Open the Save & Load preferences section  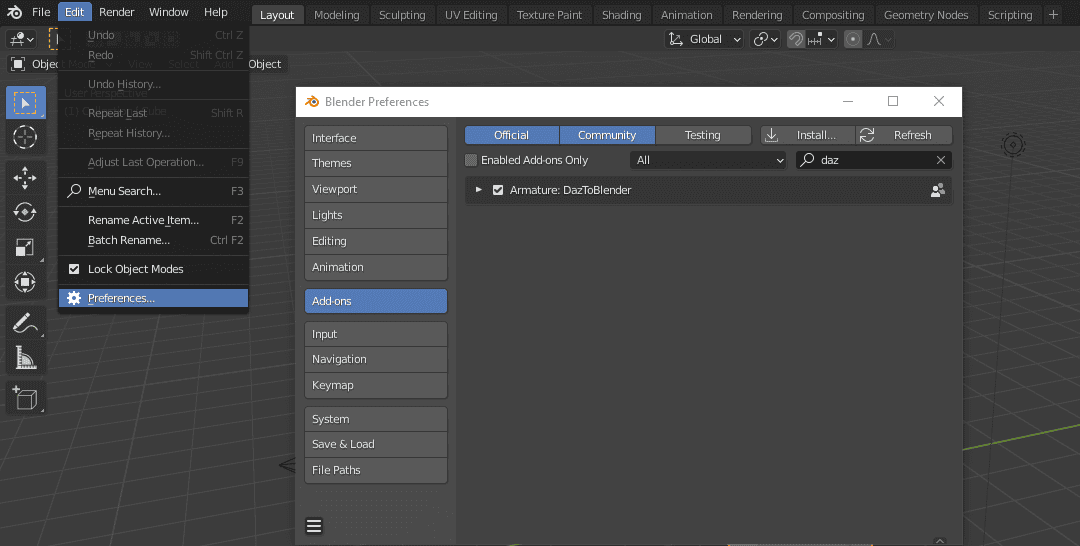click(376, 444)
